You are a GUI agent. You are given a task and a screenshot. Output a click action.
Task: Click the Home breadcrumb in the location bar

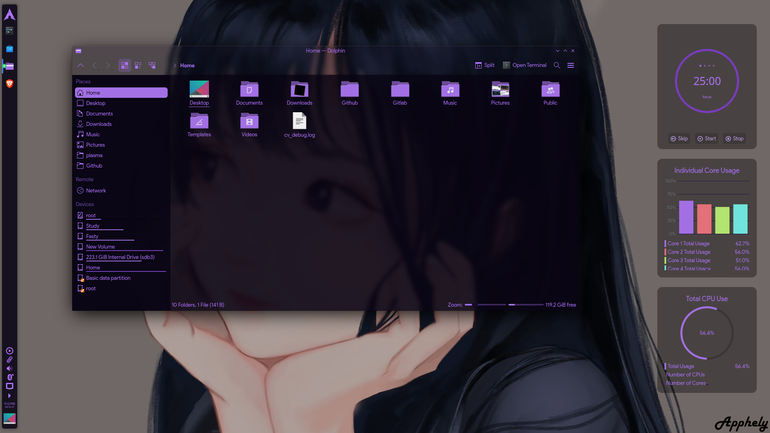click(x=187, y=65)
